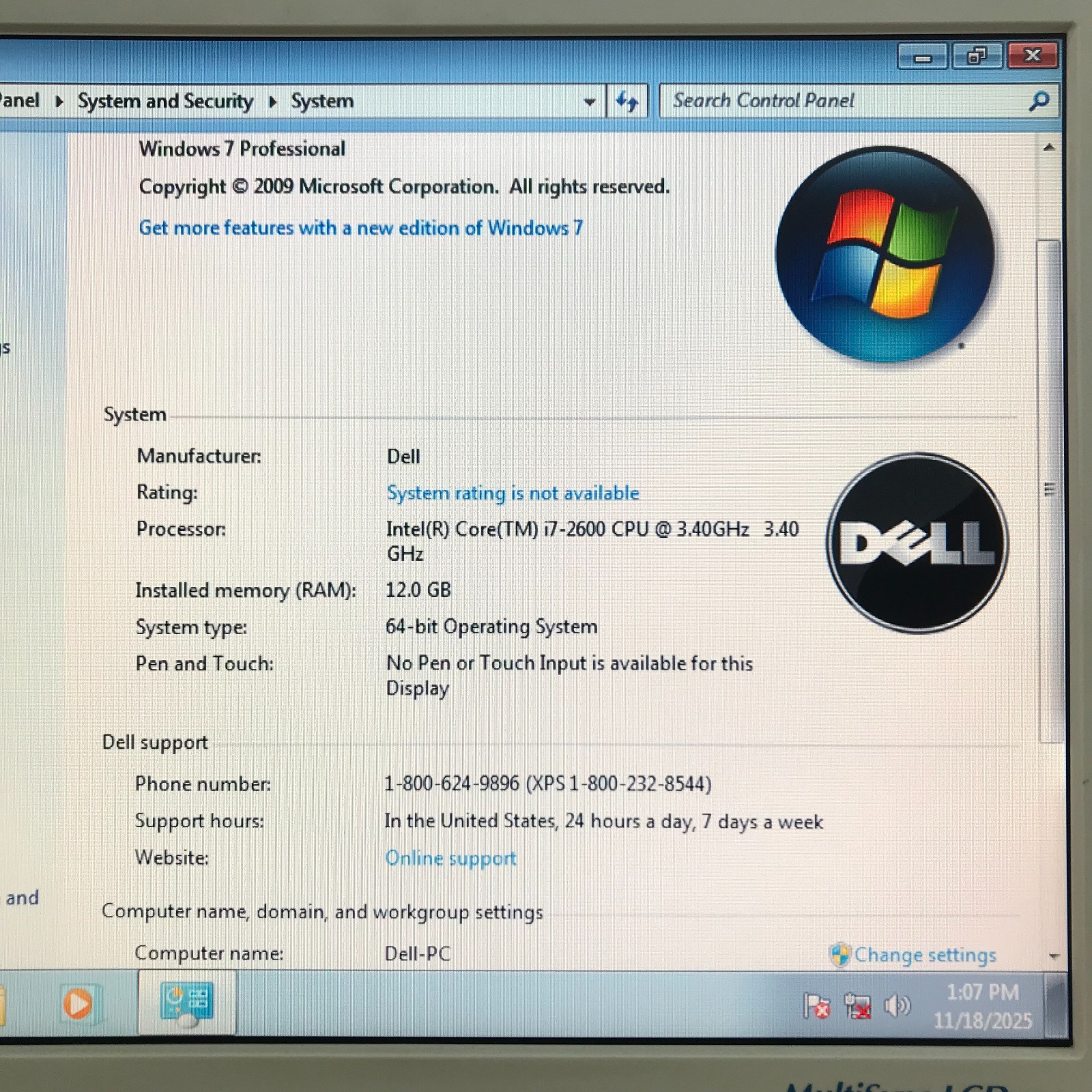1092x1092 pixels.
Task: Expand the chevron after System and Security
Action: coord(272,101)
